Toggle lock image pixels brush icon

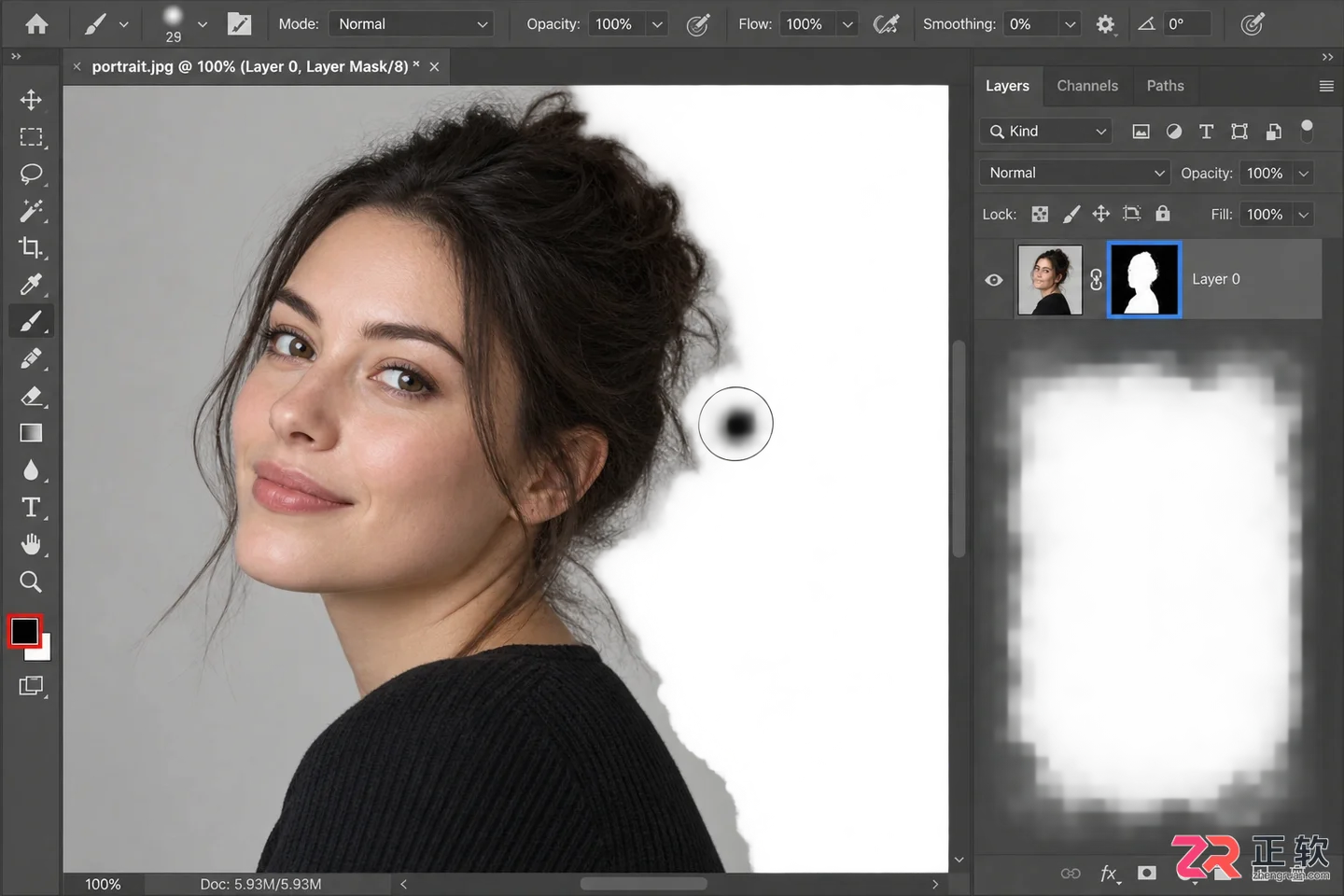1071,214
